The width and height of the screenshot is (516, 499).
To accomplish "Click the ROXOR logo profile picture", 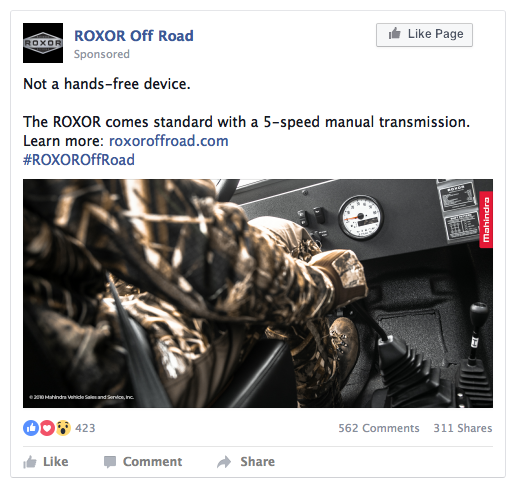I will (x=43, y=43).
